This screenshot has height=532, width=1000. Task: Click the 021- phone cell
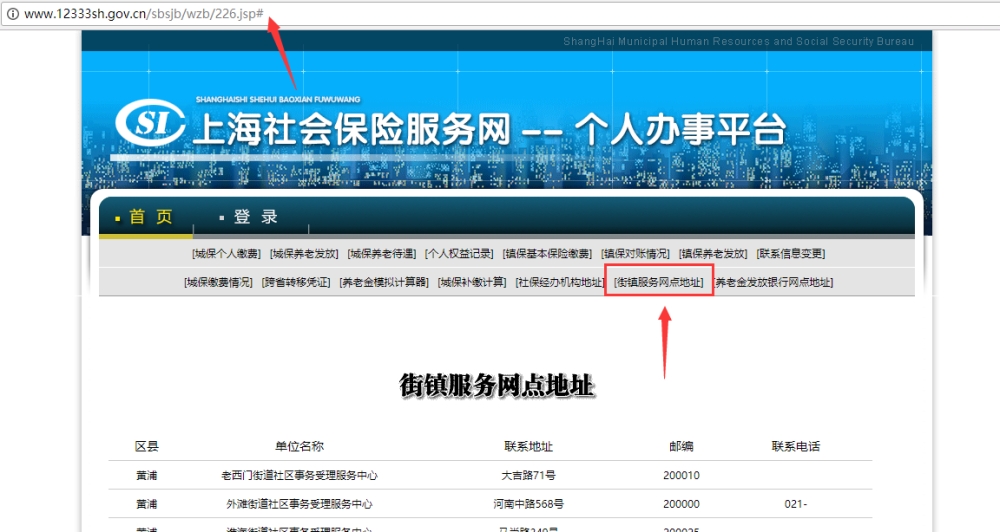(x=796, y=504)
